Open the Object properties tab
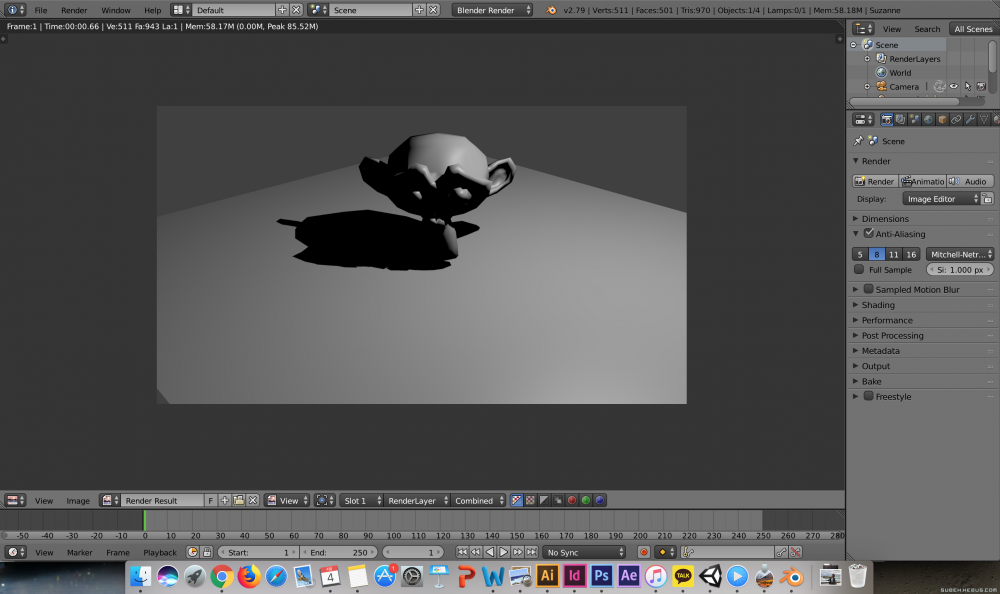The width and height of the screenshot is (1000, 594). [943, 119]
